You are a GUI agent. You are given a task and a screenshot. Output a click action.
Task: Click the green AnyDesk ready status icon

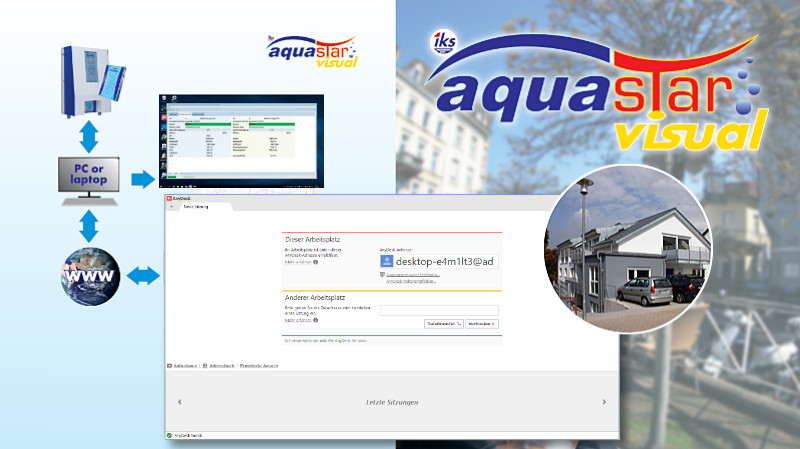click(169, 435)
